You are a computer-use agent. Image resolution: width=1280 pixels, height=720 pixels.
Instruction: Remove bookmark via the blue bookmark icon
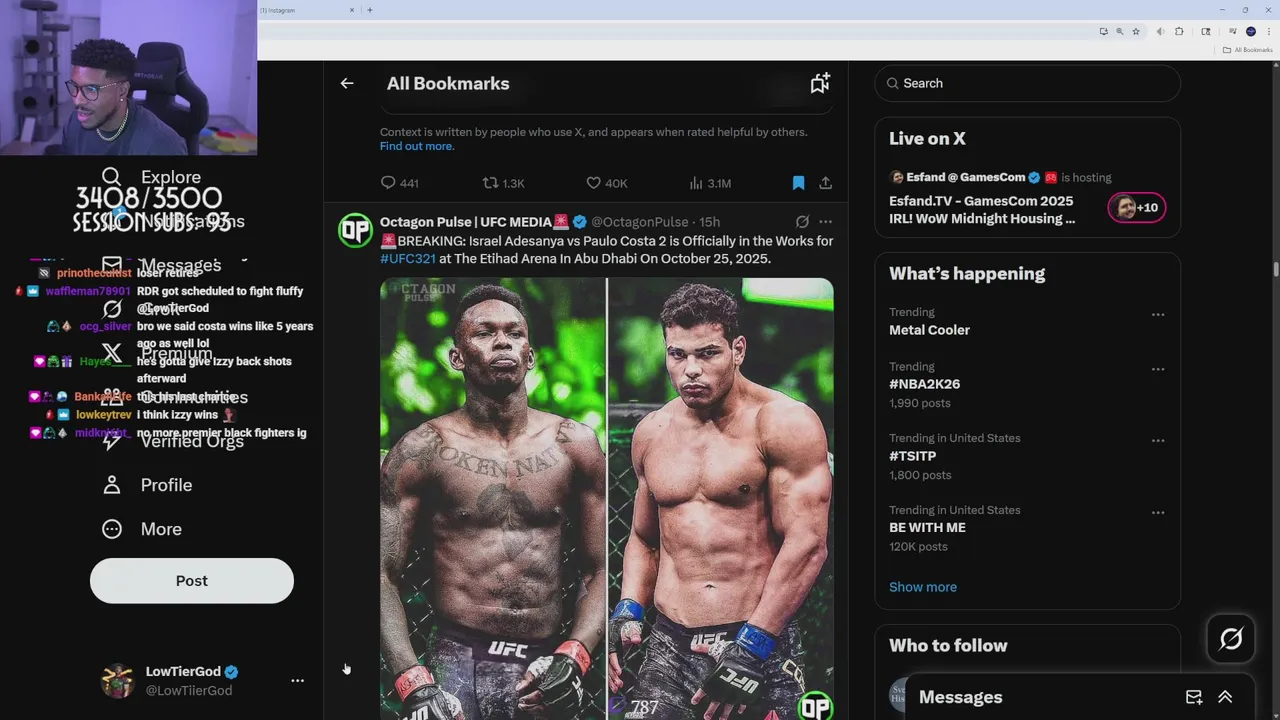tap(798, 183)
